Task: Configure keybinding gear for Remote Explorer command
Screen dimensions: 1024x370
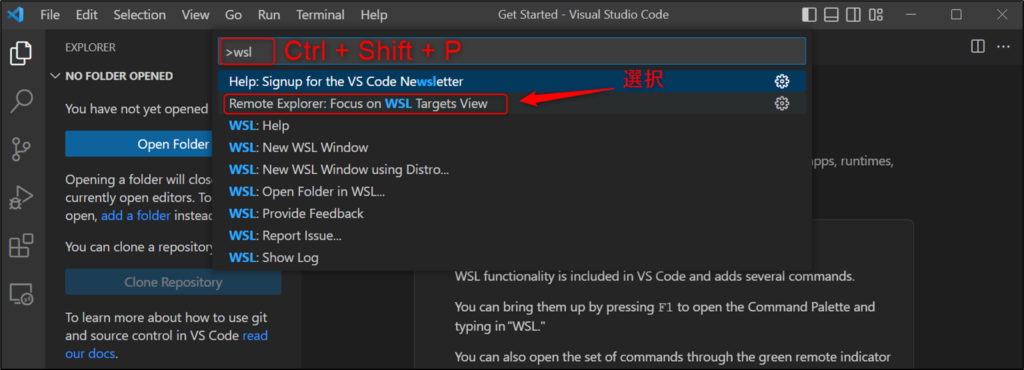Action: [782, 103]
